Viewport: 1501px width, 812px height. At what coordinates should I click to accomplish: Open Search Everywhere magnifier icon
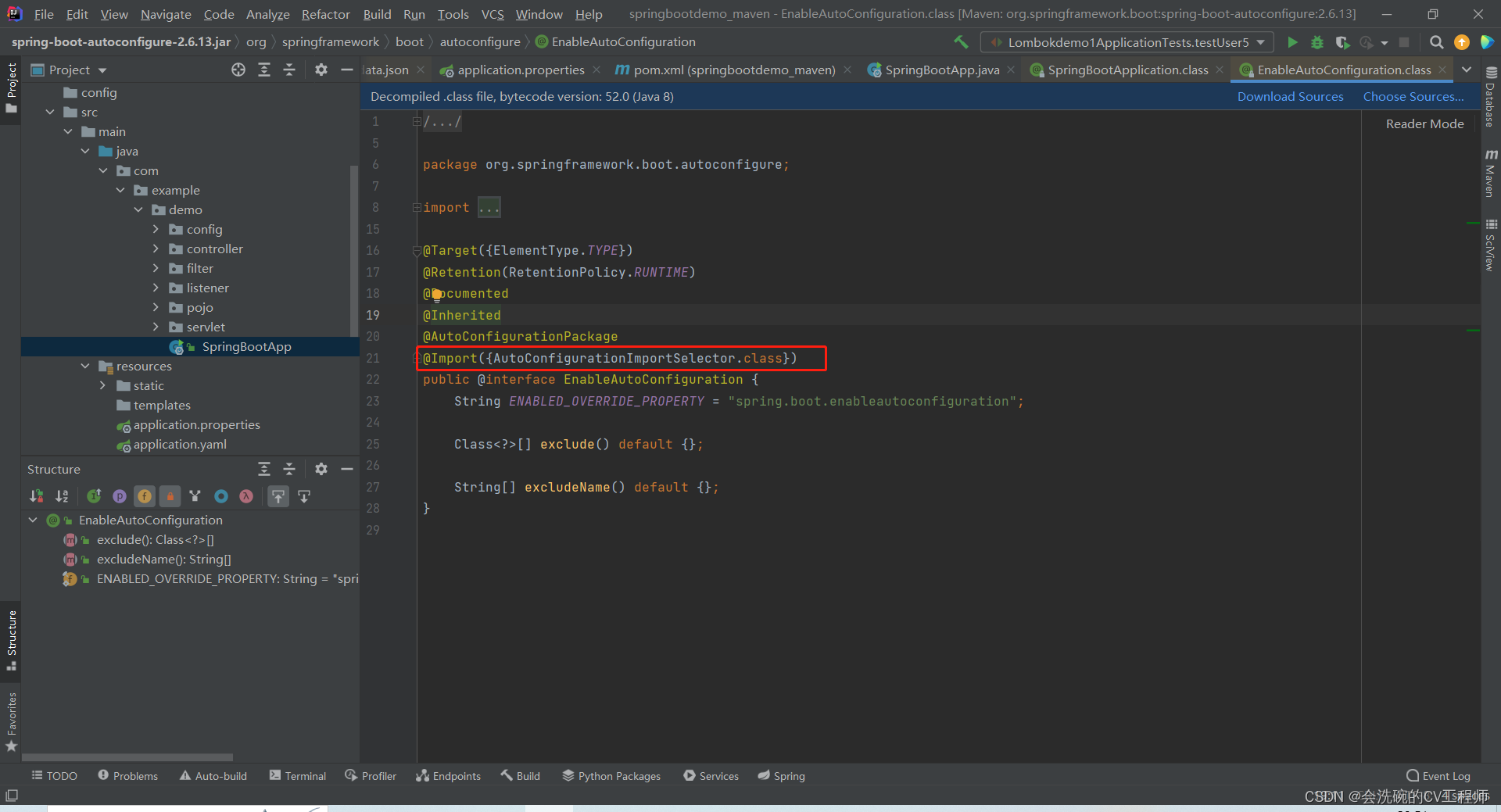(1436, 42)
